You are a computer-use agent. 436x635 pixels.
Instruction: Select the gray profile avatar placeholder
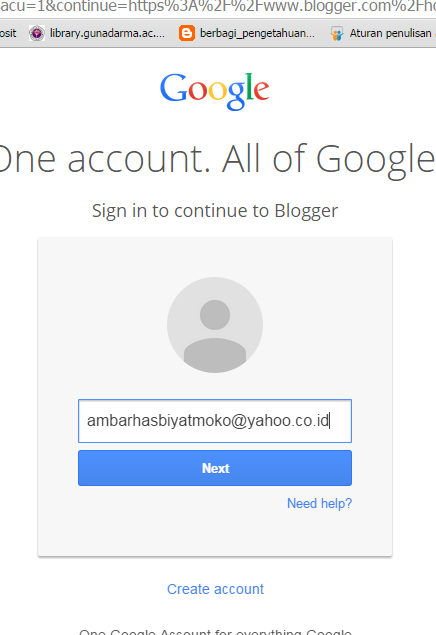pos(215,325)
